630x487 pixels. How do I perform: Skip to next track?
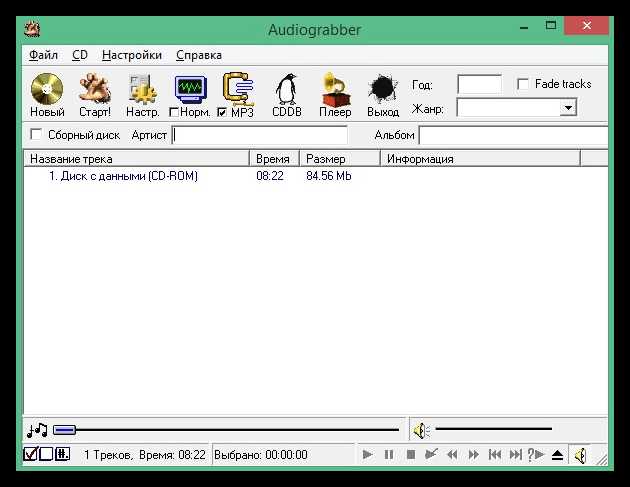(x=516, y=455)
